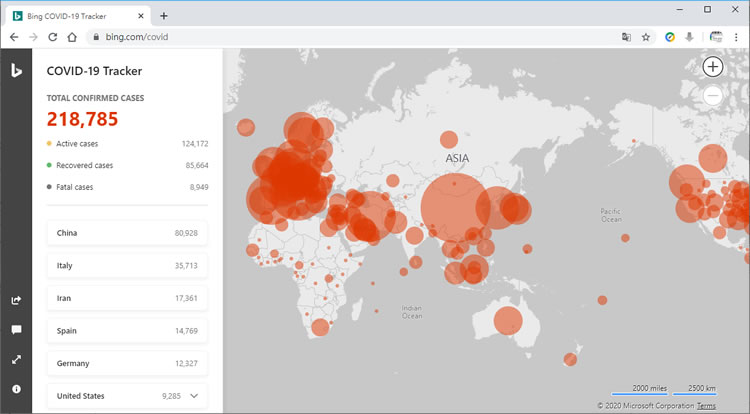Viewport: 750px width, 414px height.
Task: Click the expand fullscreen arrows icon
Action: [16, 359]
